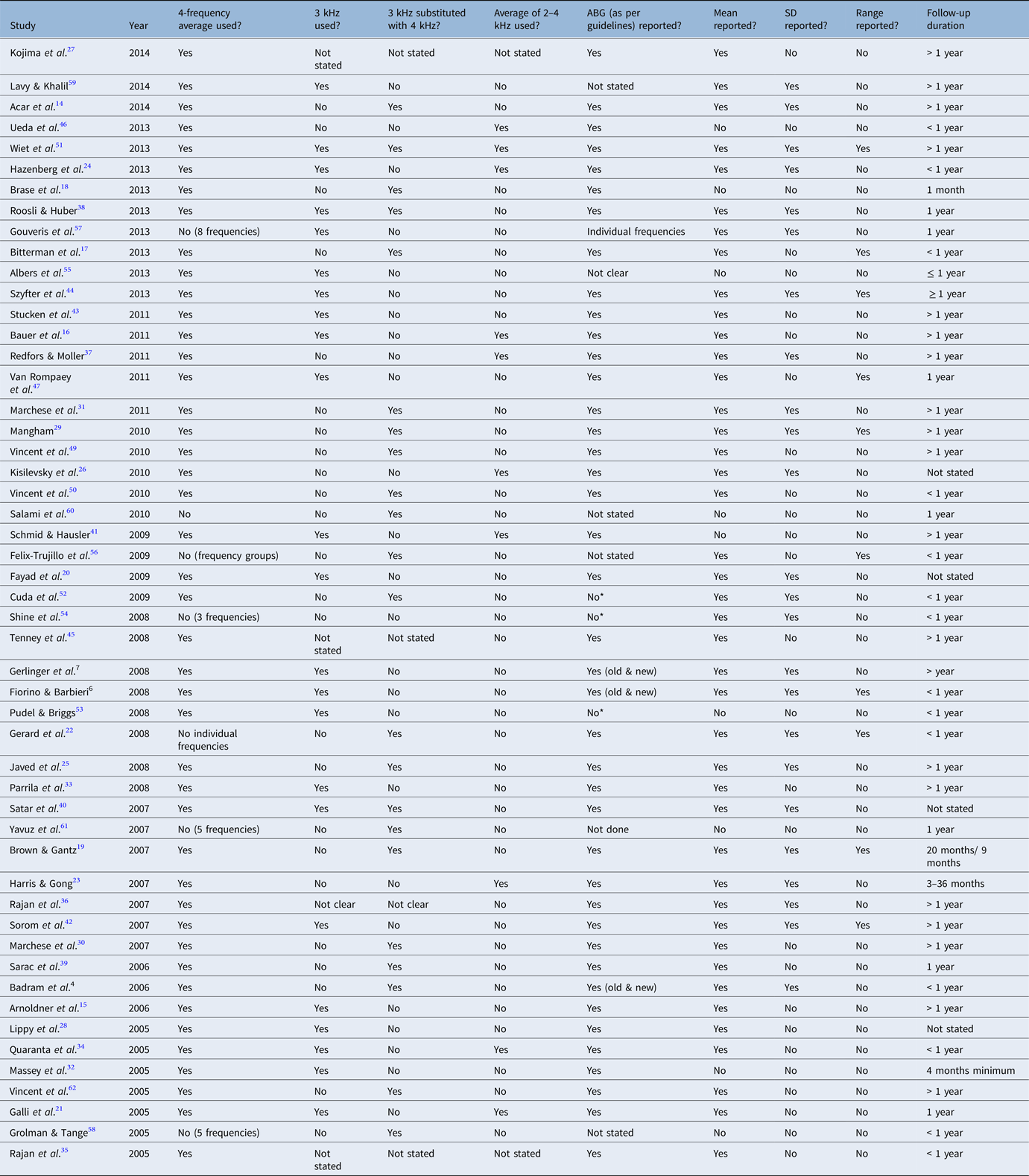
Task: Click 'Mangham' study name
Action: (31, 431)
